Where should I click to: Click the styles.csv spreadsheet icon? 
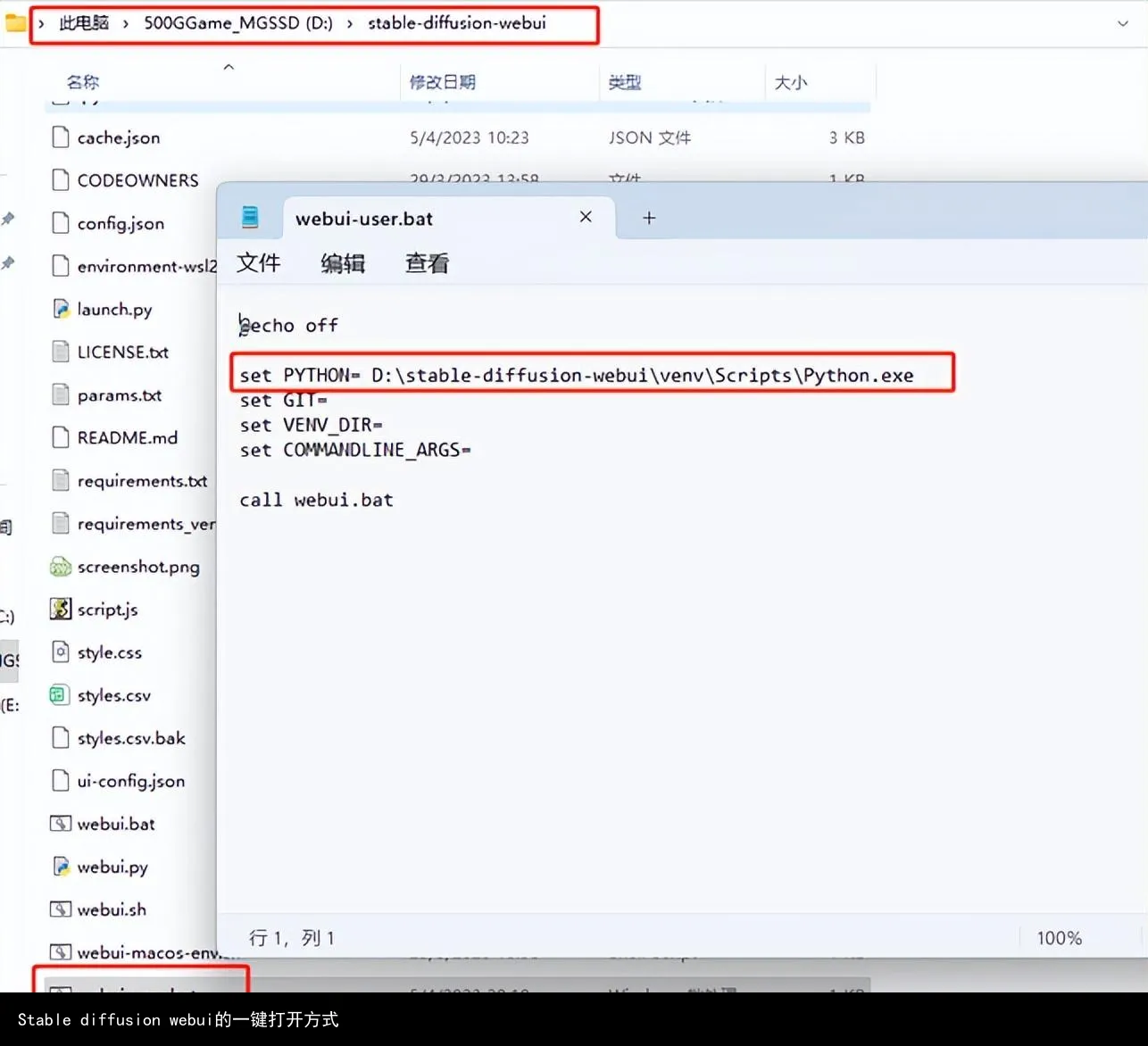coord(60,695)
